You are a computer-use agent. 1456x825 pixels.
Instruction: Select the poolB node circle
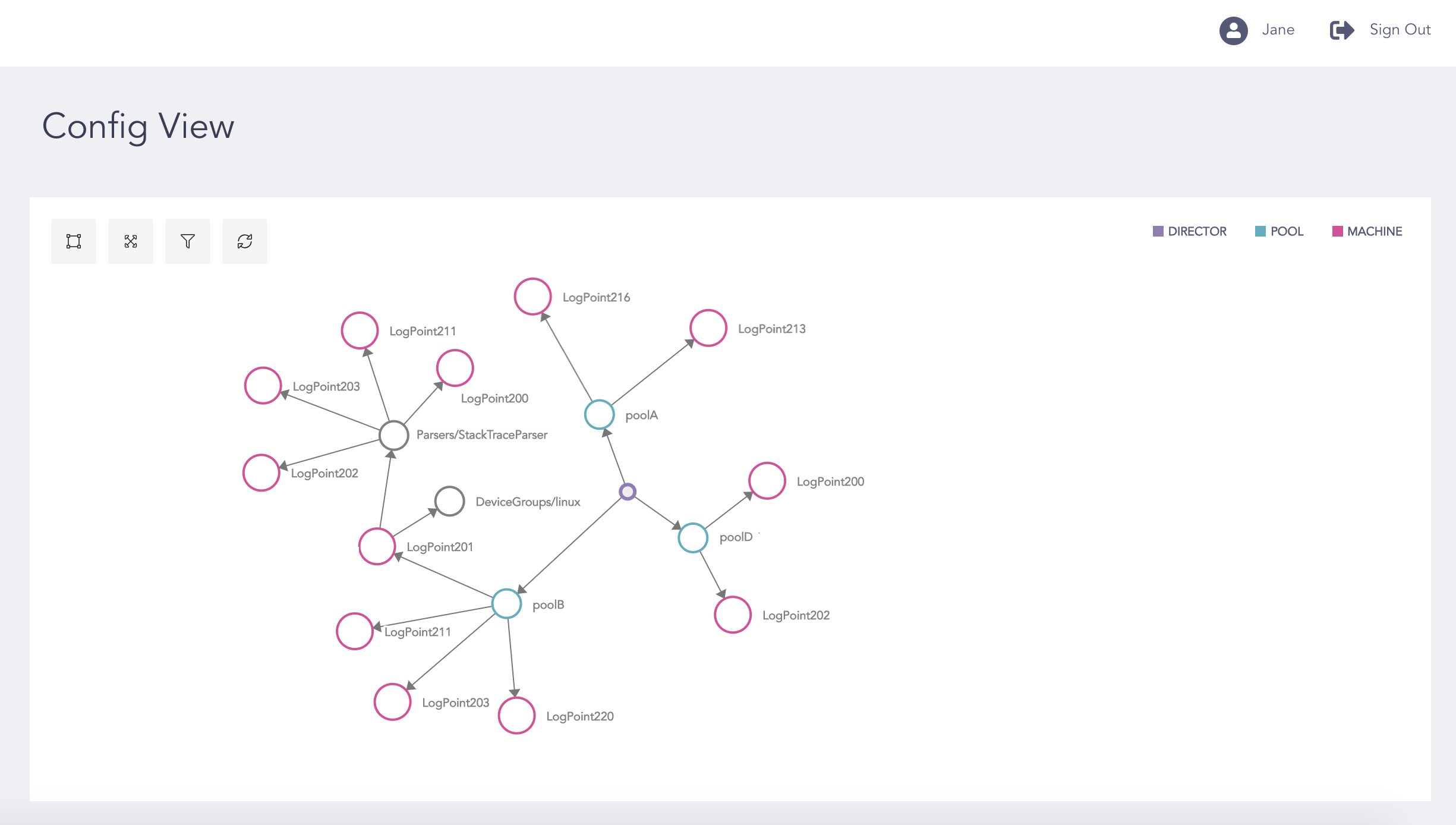click(507, 604)
